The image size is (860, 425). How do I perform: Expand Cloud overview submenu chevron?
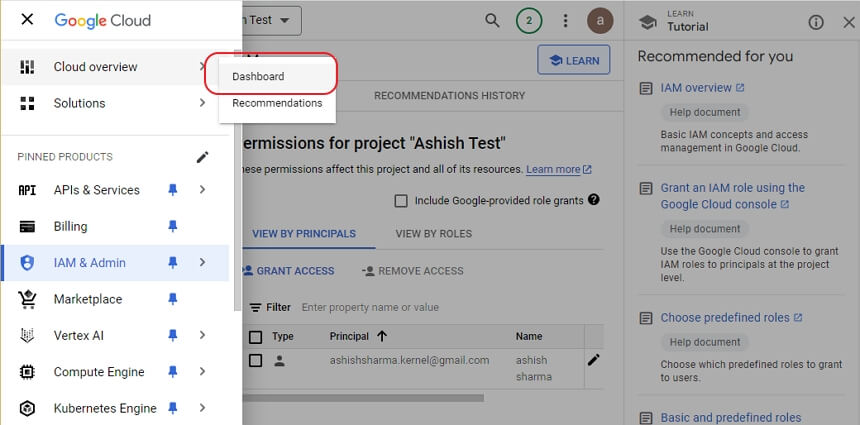[202, 67]
